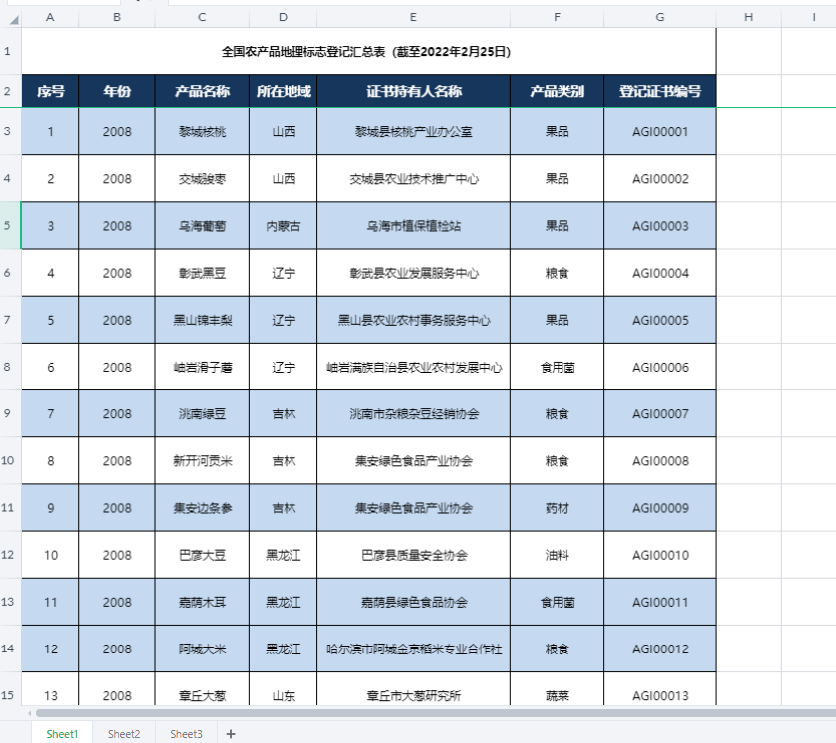Click the 证书持有人名称 header cell
Image resolution: width=836 pixels, height=743 pixels.
[413, 91]
